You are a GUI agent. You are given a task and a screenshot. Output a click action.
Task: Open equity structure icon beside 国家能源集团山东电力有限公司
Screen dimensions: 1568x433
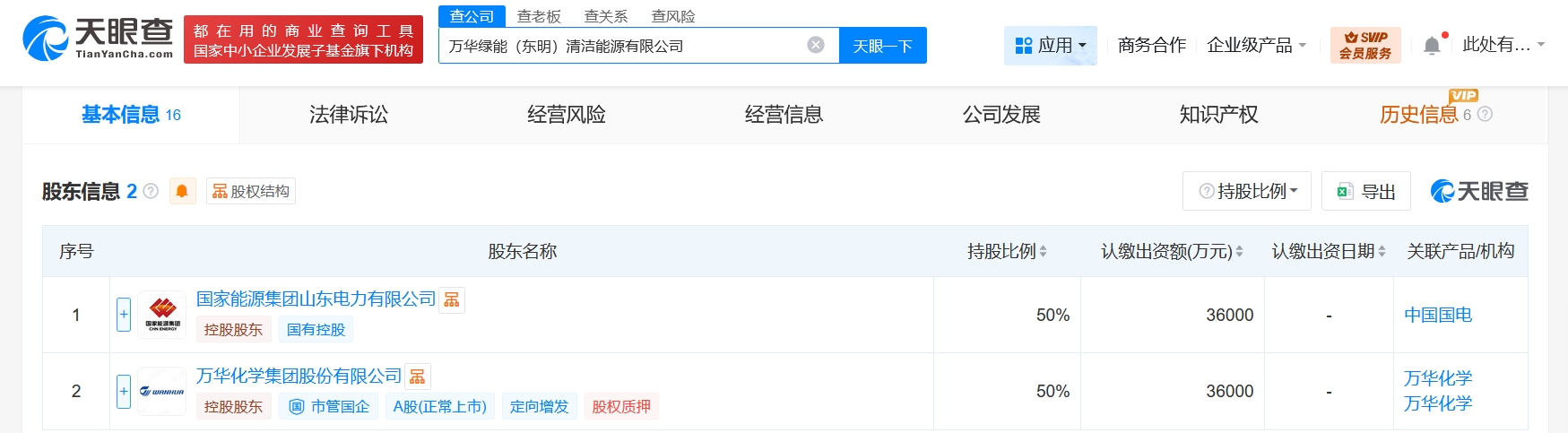tap(452, 299)
